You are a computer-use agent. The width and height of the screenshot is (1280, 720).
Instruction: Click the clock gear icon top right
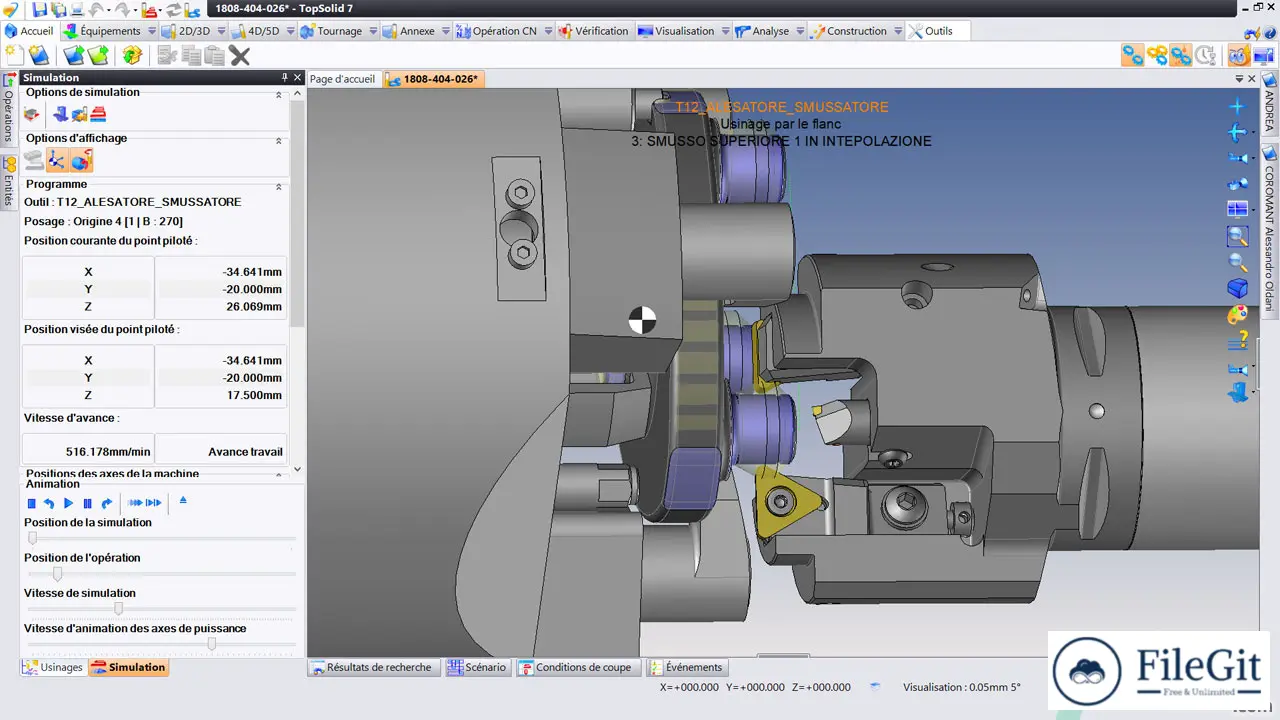1206,55
